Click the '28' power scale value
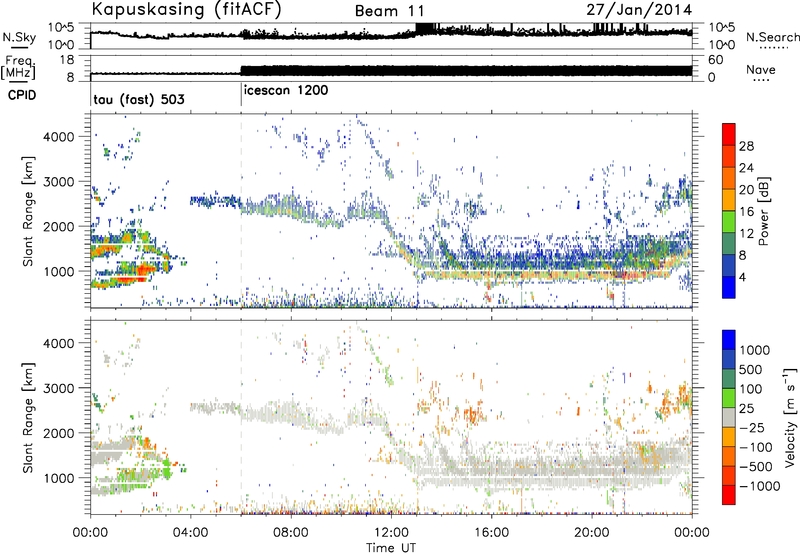The width and height of the screenshot is (800, 554). (746, 146)
